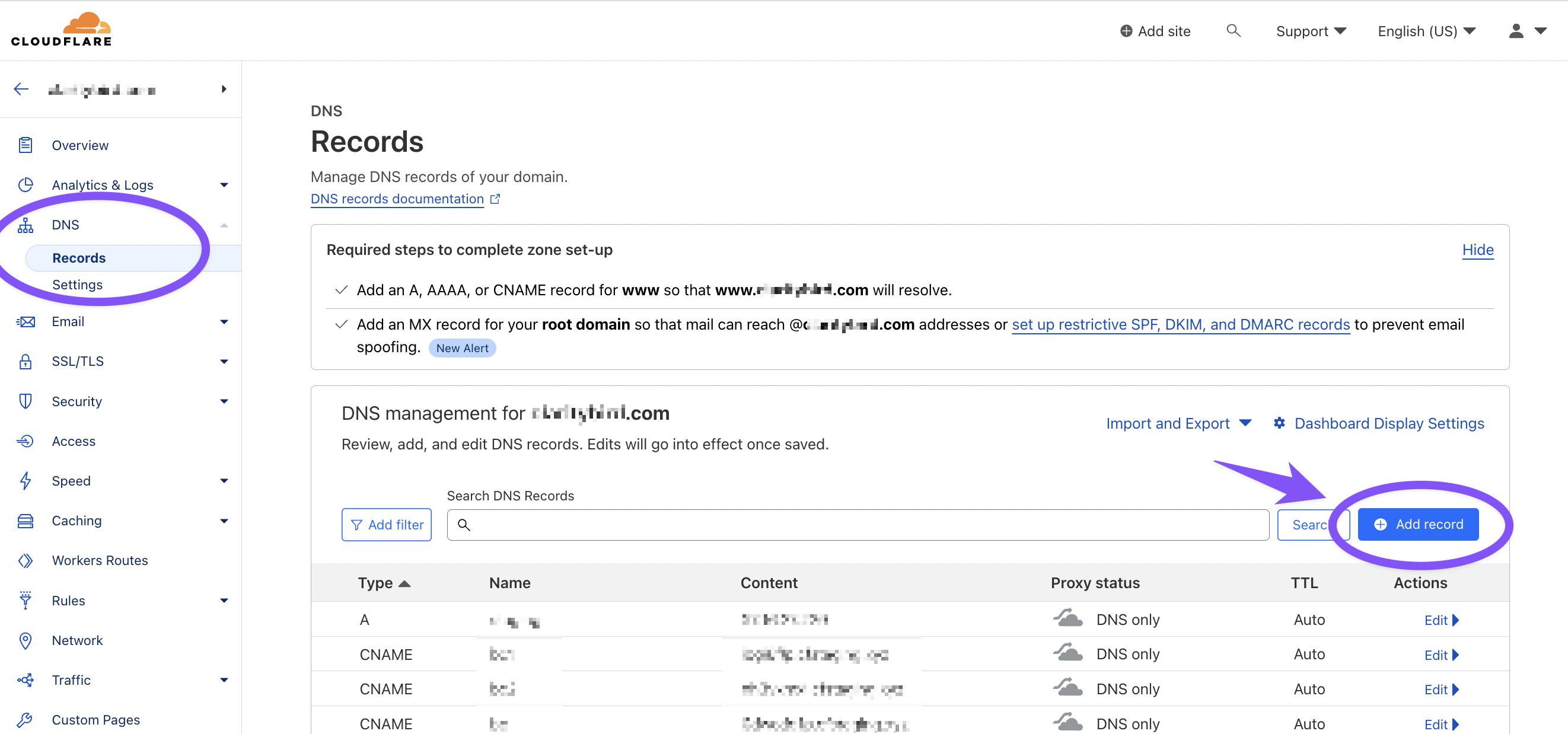The image size is (1568, 734).
Task: Click the Add filter button
Action: (x=387, y=525)
